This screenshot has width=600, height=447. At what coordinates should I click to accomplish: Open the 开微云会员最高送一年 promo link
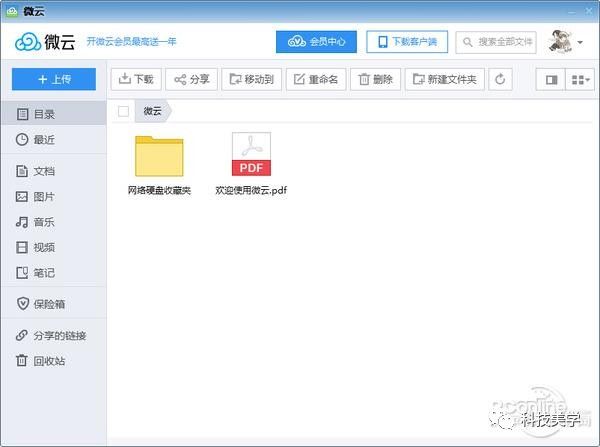pos(131,41)
